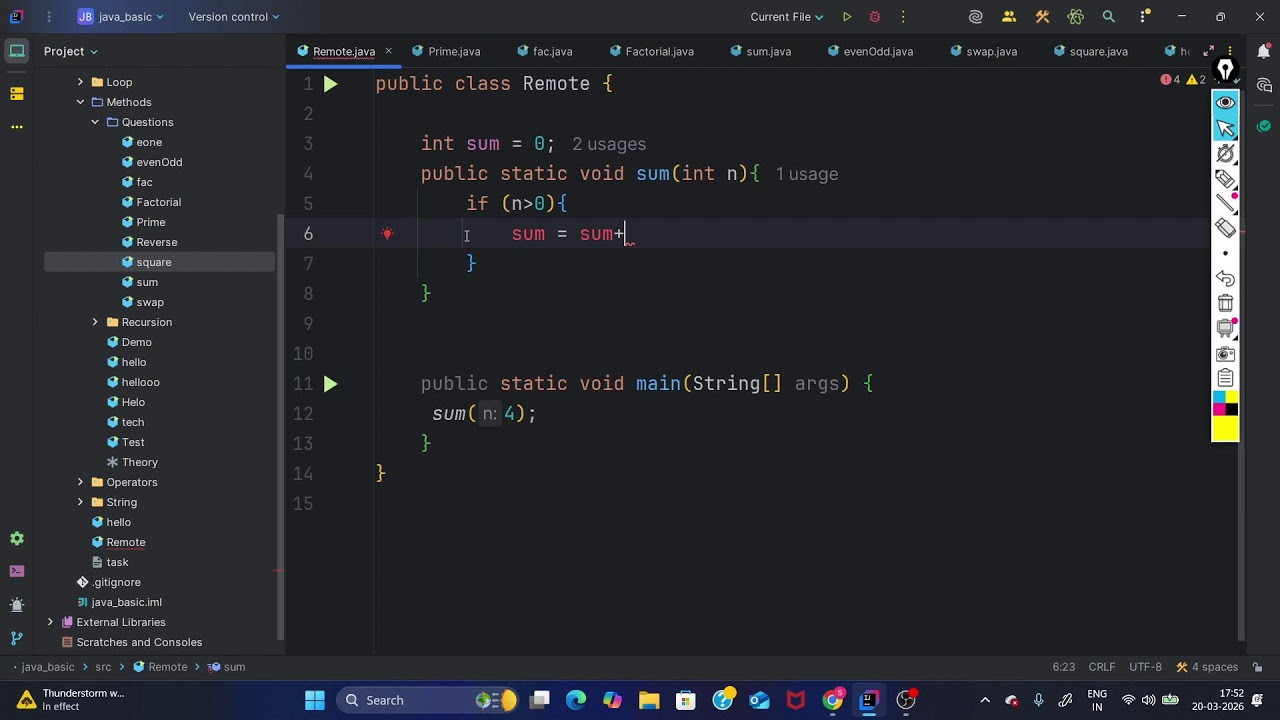Open Search Everywhere magnifier
The width and height of the screenshot is (1280, 720).
tap(1108, 17)
